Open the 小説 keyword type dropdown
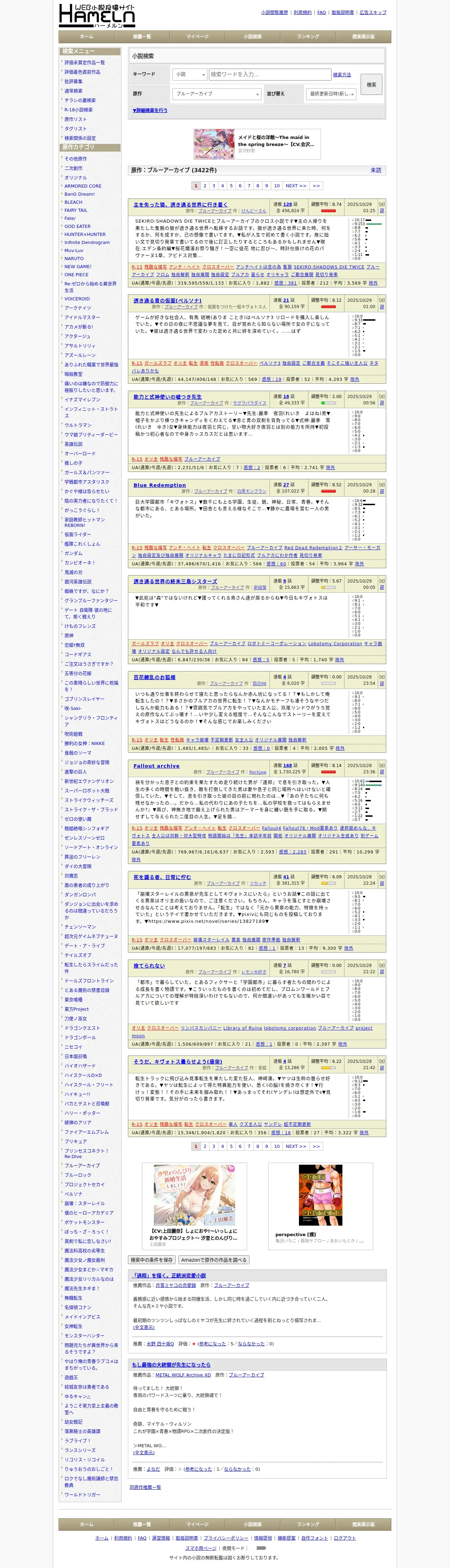The height and width of the screenshot is (1568, 450). (189, 74)
